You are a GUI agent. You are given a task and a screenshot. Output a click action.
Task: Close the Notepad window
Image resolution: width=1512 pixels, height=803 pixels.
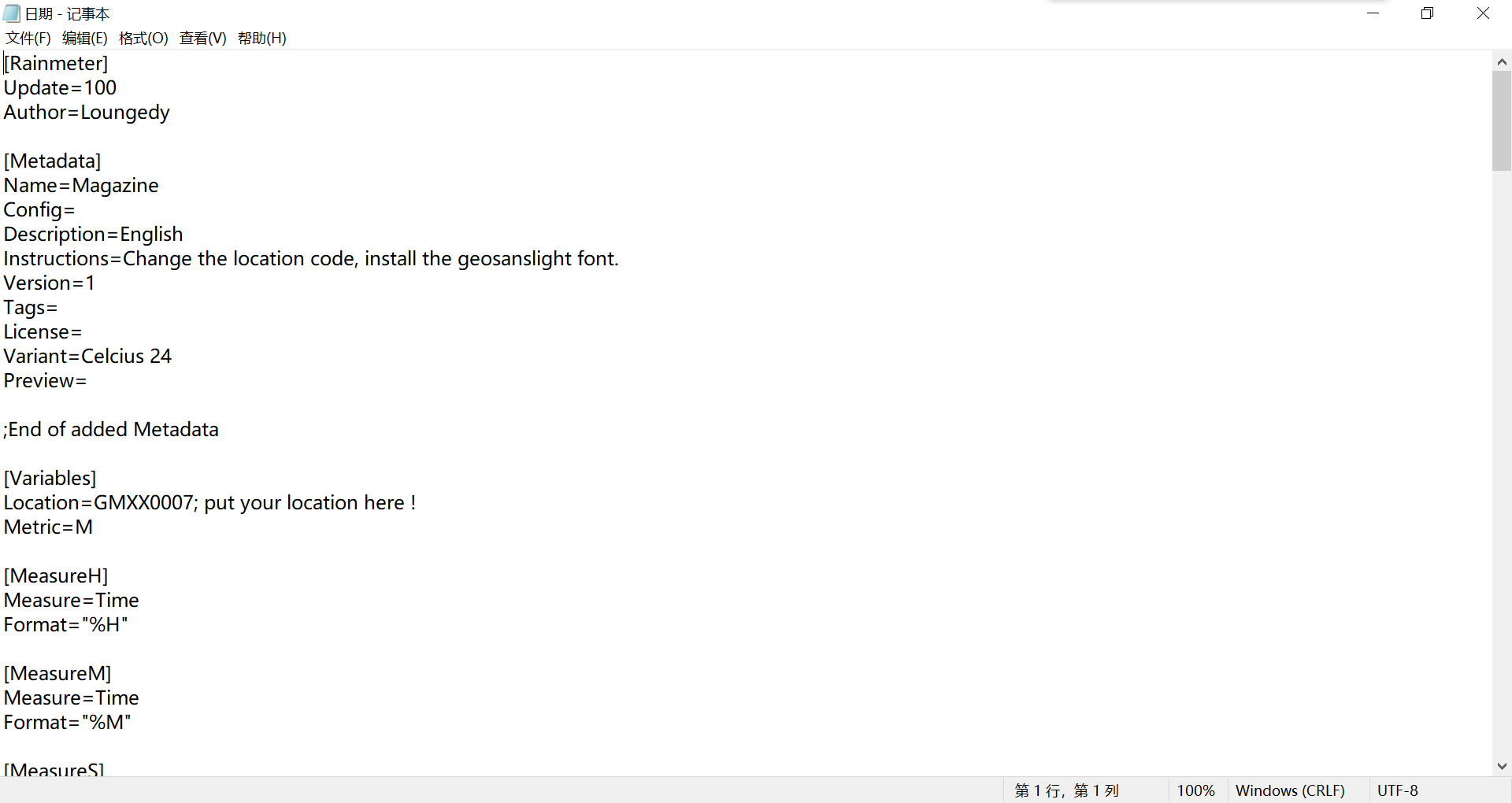coord(1483,13)
